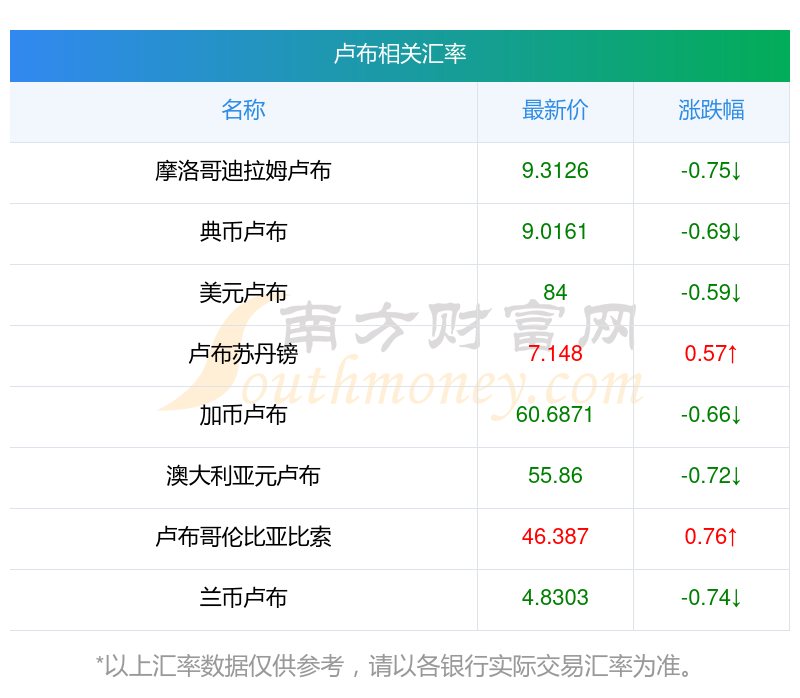Viewport: 800px width, 698px height.
Task: Click the price value 7.148
Action: coord(555,354)
